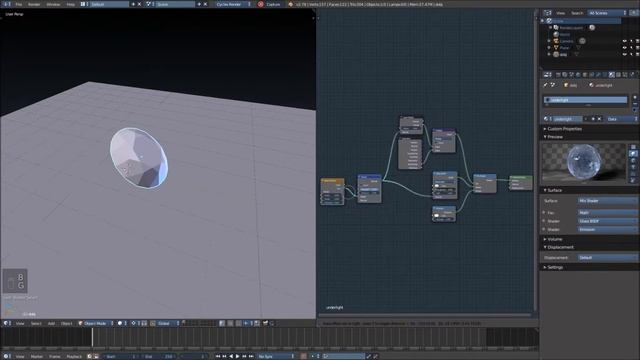This screenshot has width=640, height=360.
Task: Toggle visibility eye for Plane
Action: tap(624, 47)
